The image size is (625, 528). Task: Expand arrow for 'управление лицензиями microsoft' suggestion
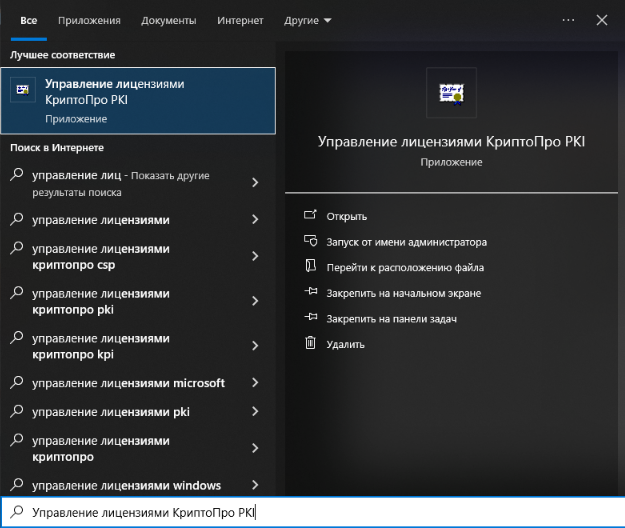(x=255, y=383)
